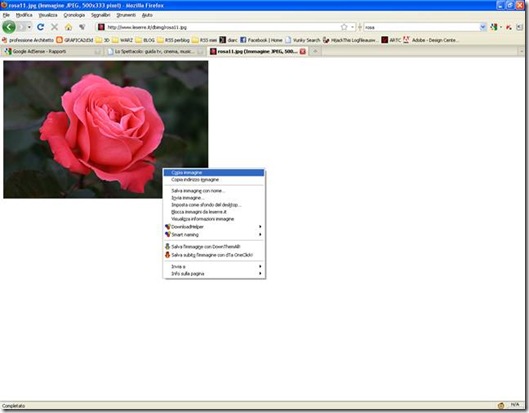The height and width of the screenshot is (413, 529).
Task: Expand the 'Smart naming' submenu
Action: tap(214, 235)
